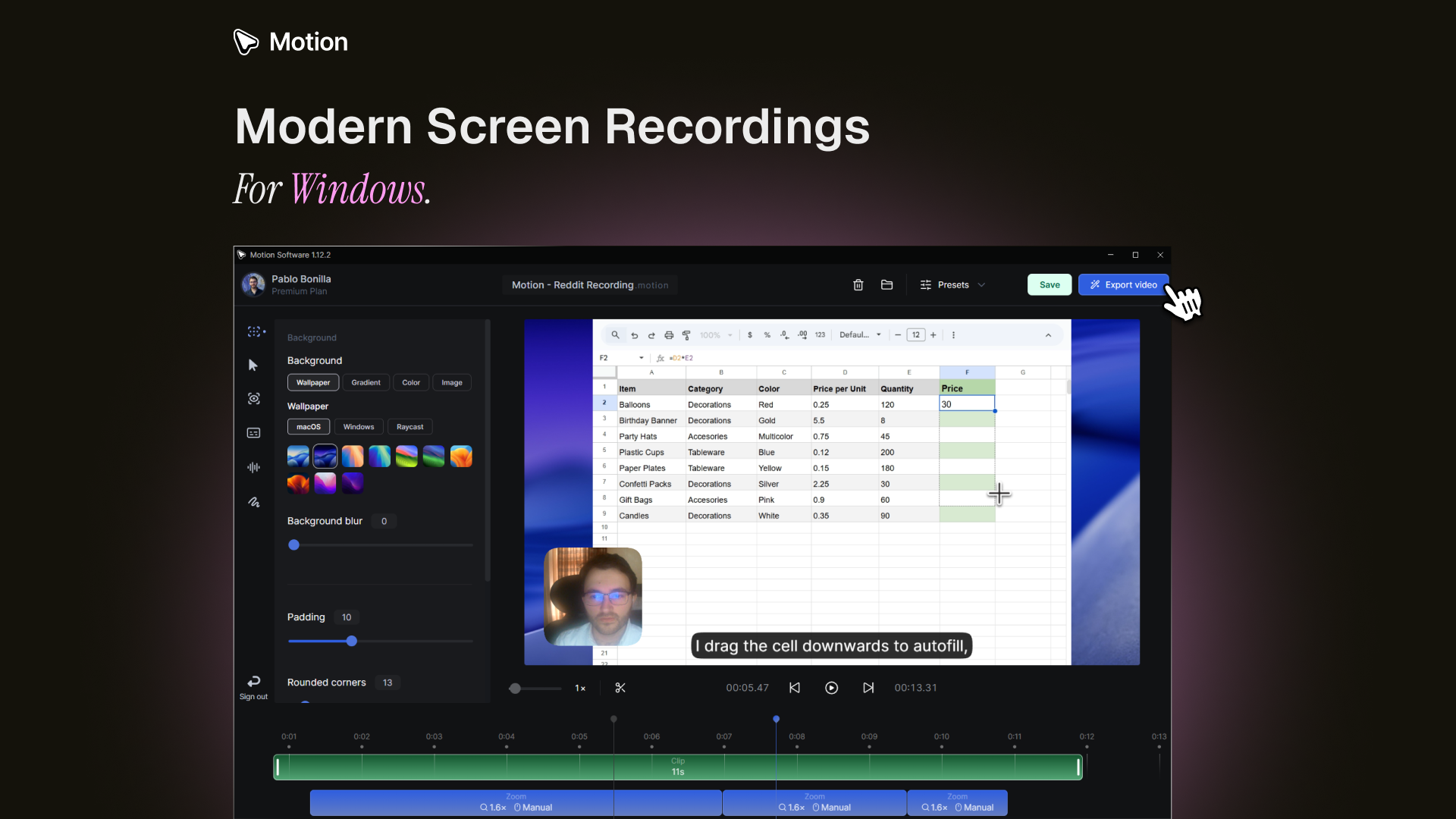Viewport: 1456px width, 819px height.
Task: Open the background frame panel icon
Action: (x=253, y=331)
